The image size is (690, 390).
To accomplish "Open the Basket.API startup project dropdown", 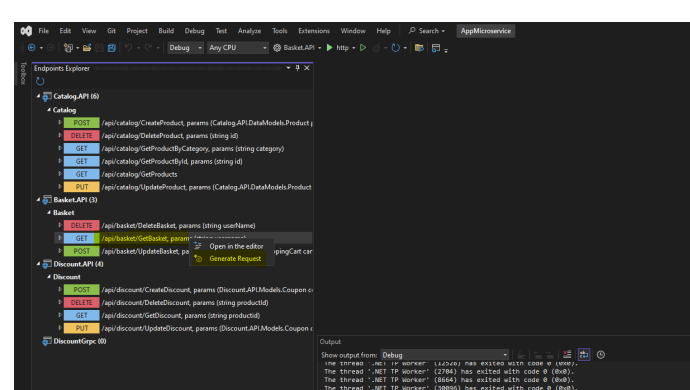I will click(x=319, y=48).
